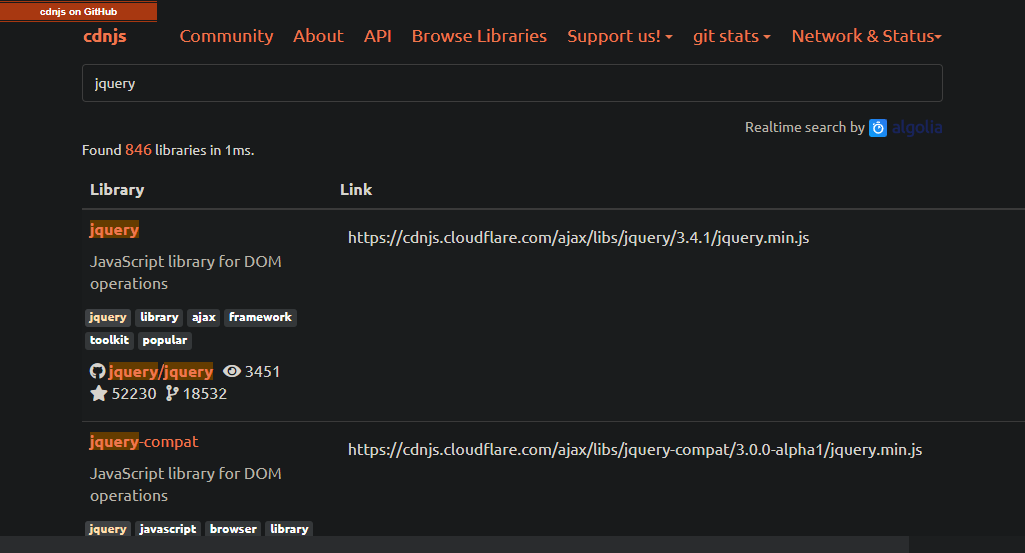Select the jquery-compat 3.0.0-alpha1 CDN URL
Image resolution: width=1025 pixels, height=553 pixels.
click(635, 450)
